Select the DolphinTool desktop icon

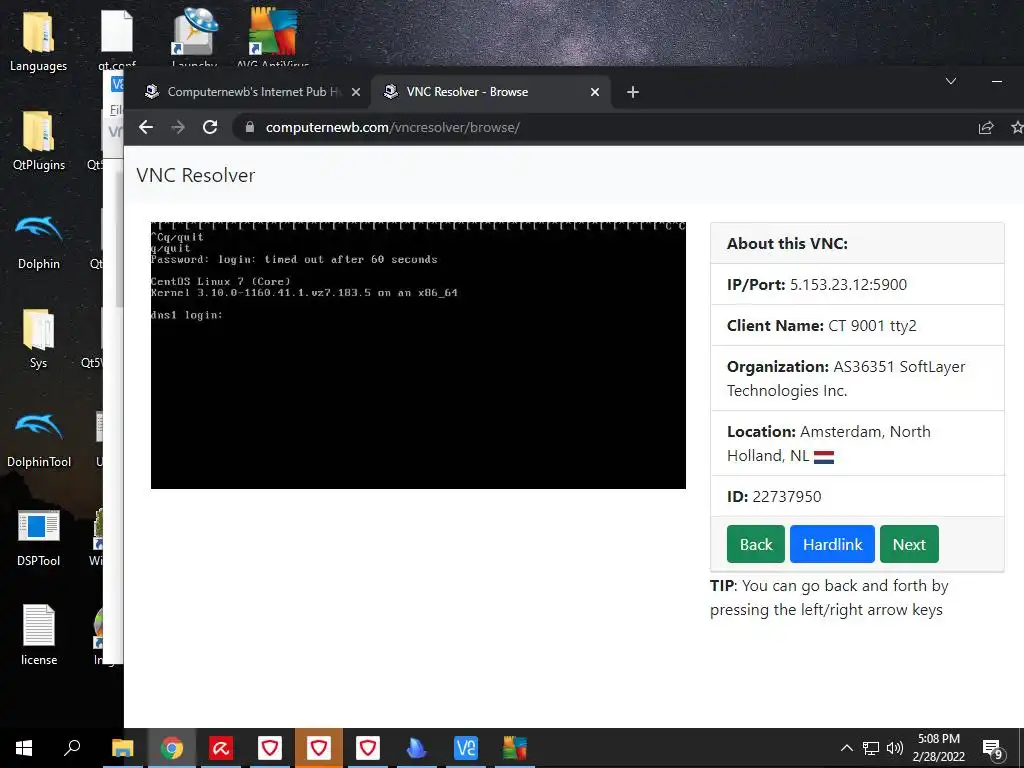[39, 439]
